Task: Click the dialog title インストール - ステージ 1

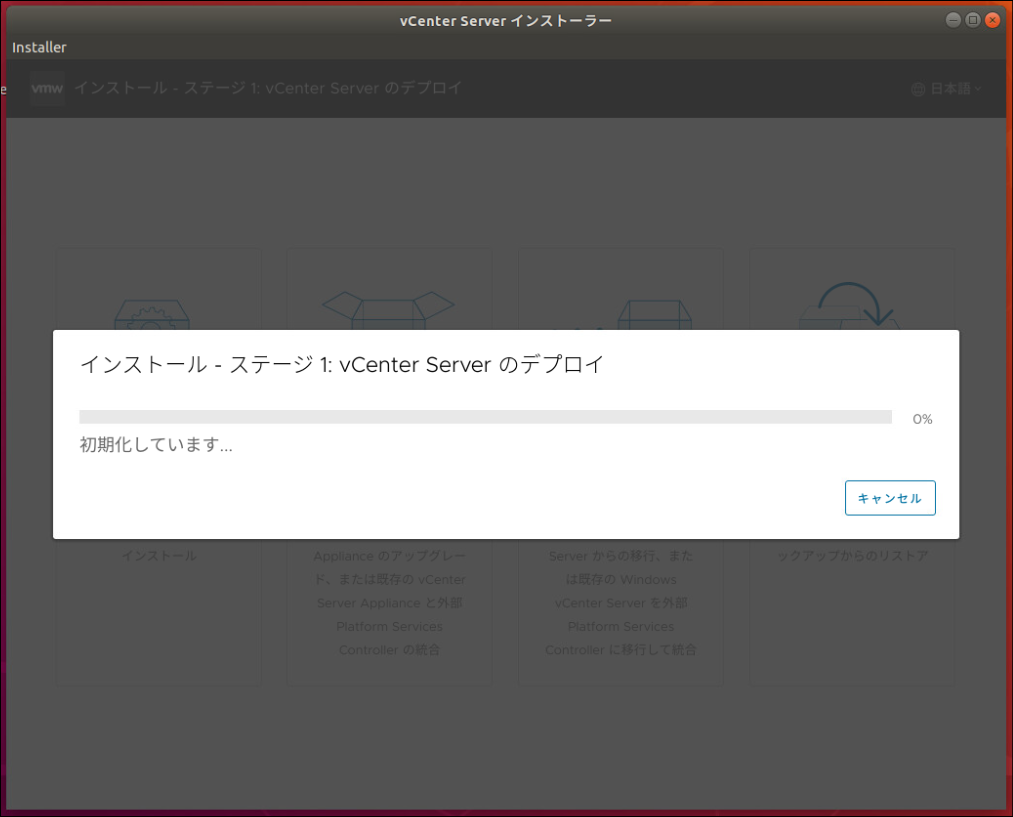Action: [341, 364]
